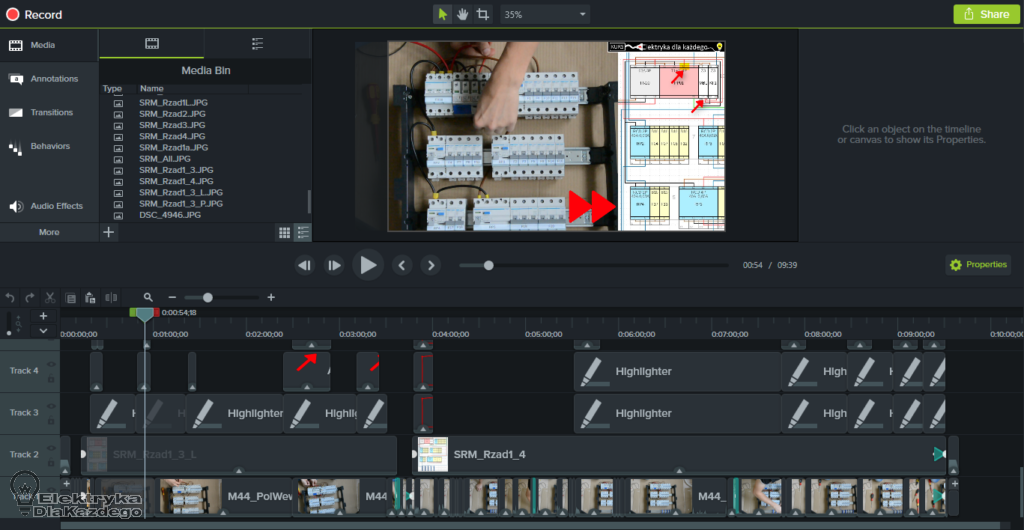Toggle visibility eye of Track 4

pyautogui.click(x=51, y=365)
